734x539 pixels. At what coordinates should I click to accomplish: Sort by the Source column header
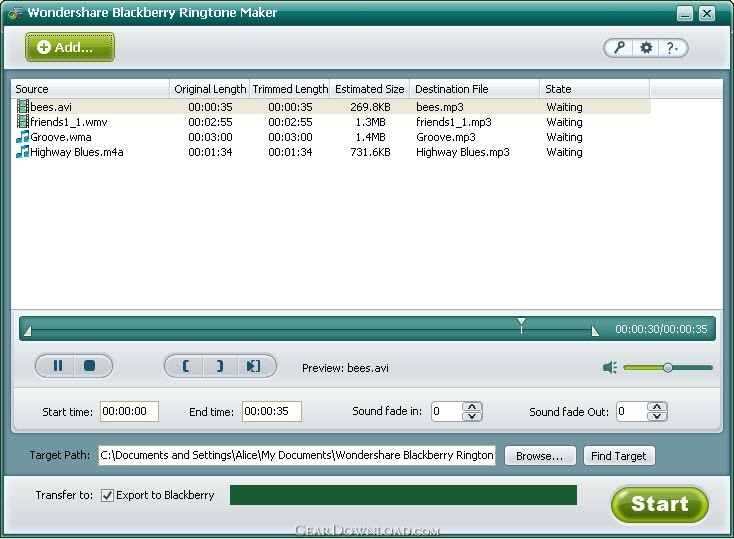tap(90, 89)
